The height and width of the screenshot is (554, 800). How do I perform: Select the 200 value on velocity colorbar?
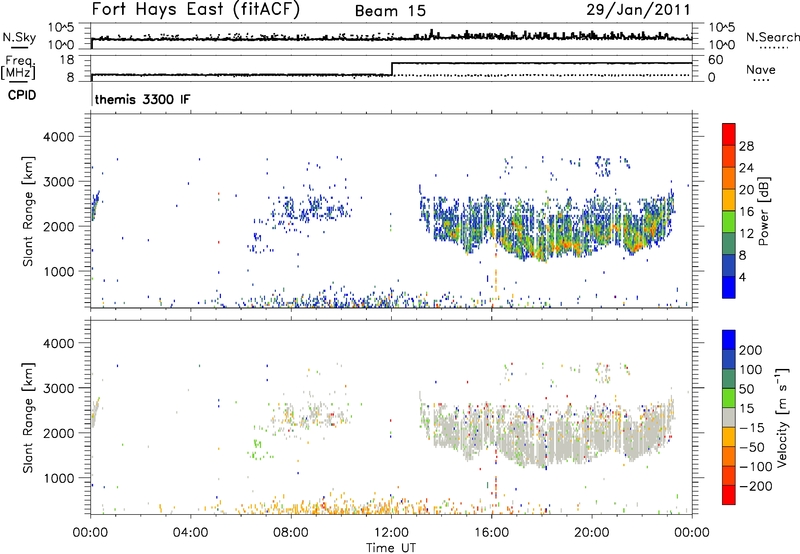pyautogui.click(x=751, y=350)
